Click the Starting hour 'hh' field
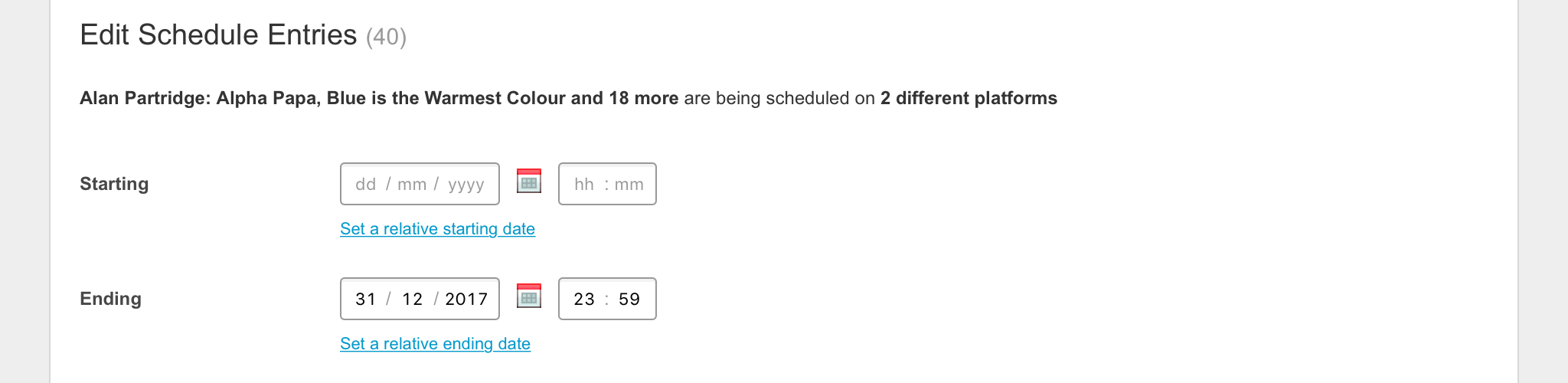 tap(583, 185)
